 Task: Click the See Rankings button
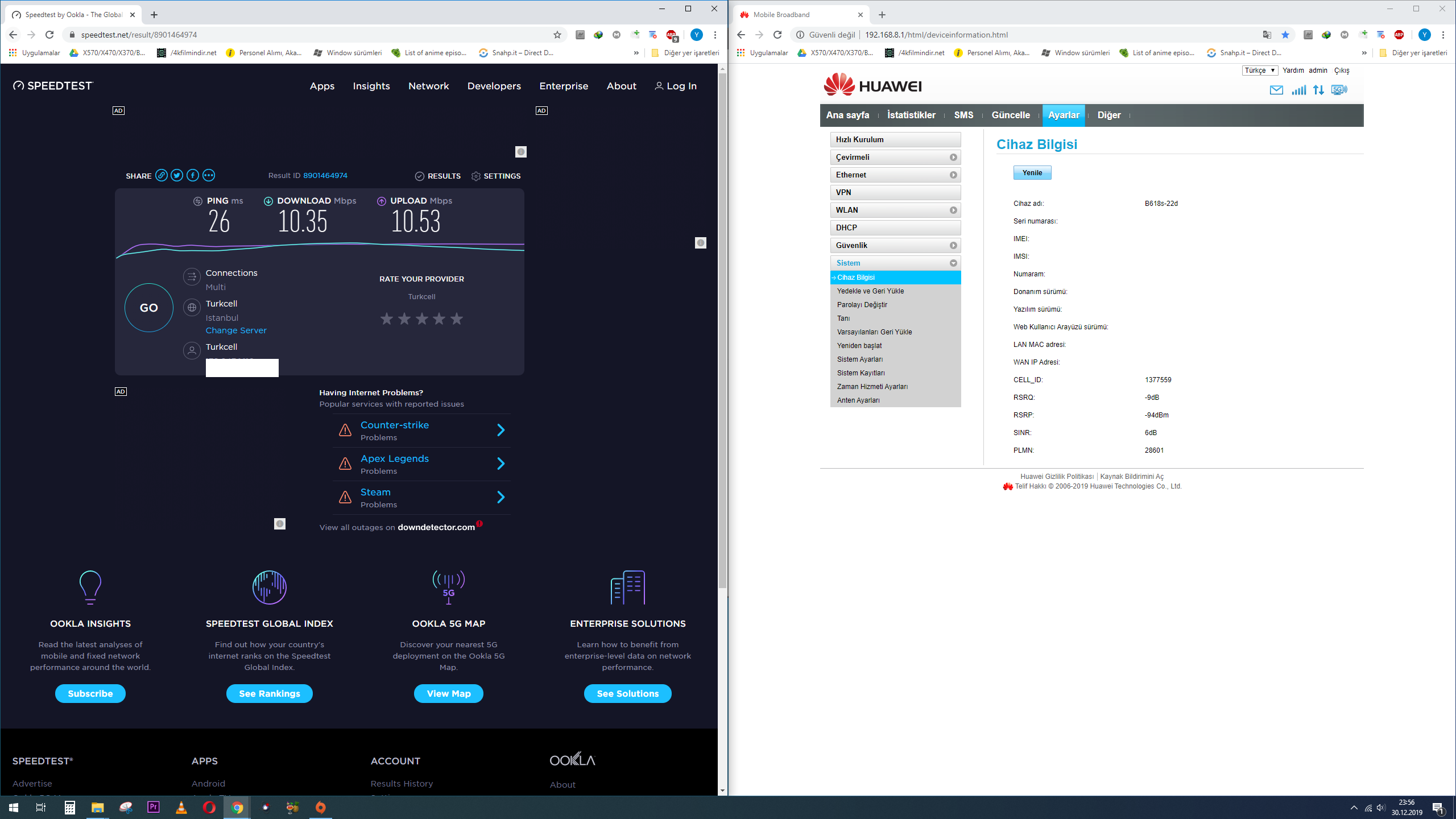(x=270, y=693)
